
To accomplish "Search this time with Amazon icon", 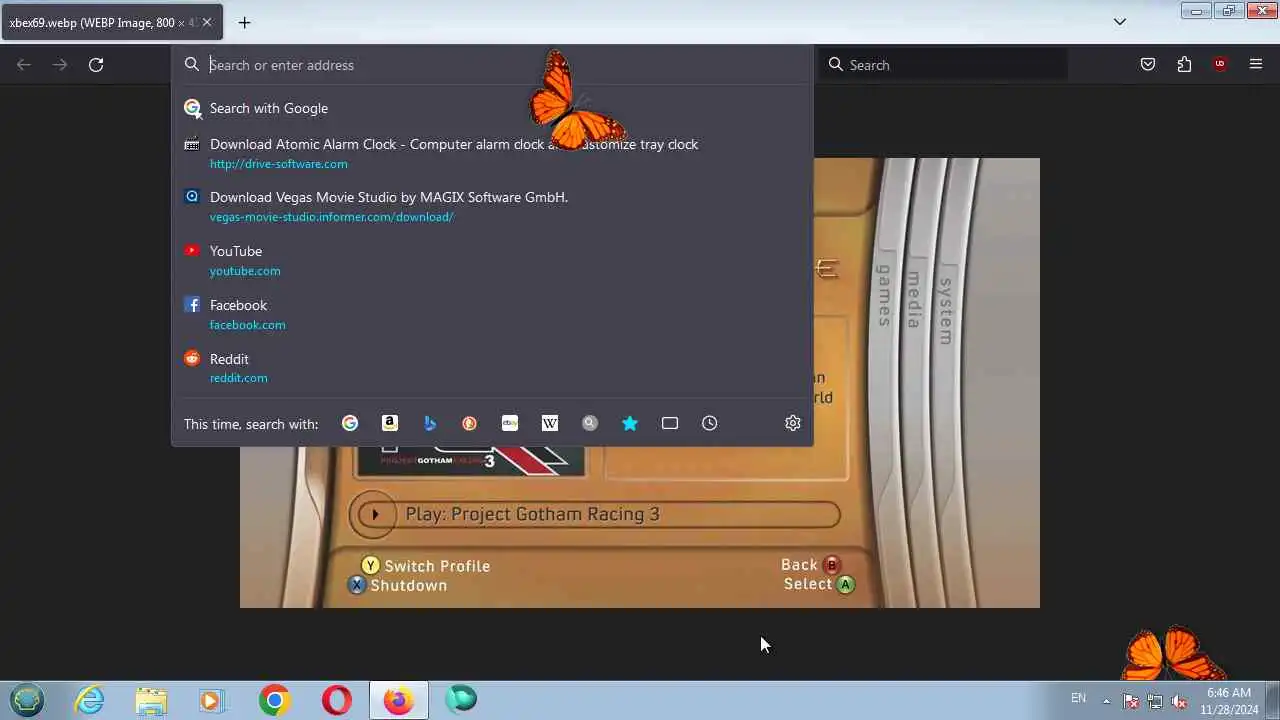I will [x=390, y=423].
